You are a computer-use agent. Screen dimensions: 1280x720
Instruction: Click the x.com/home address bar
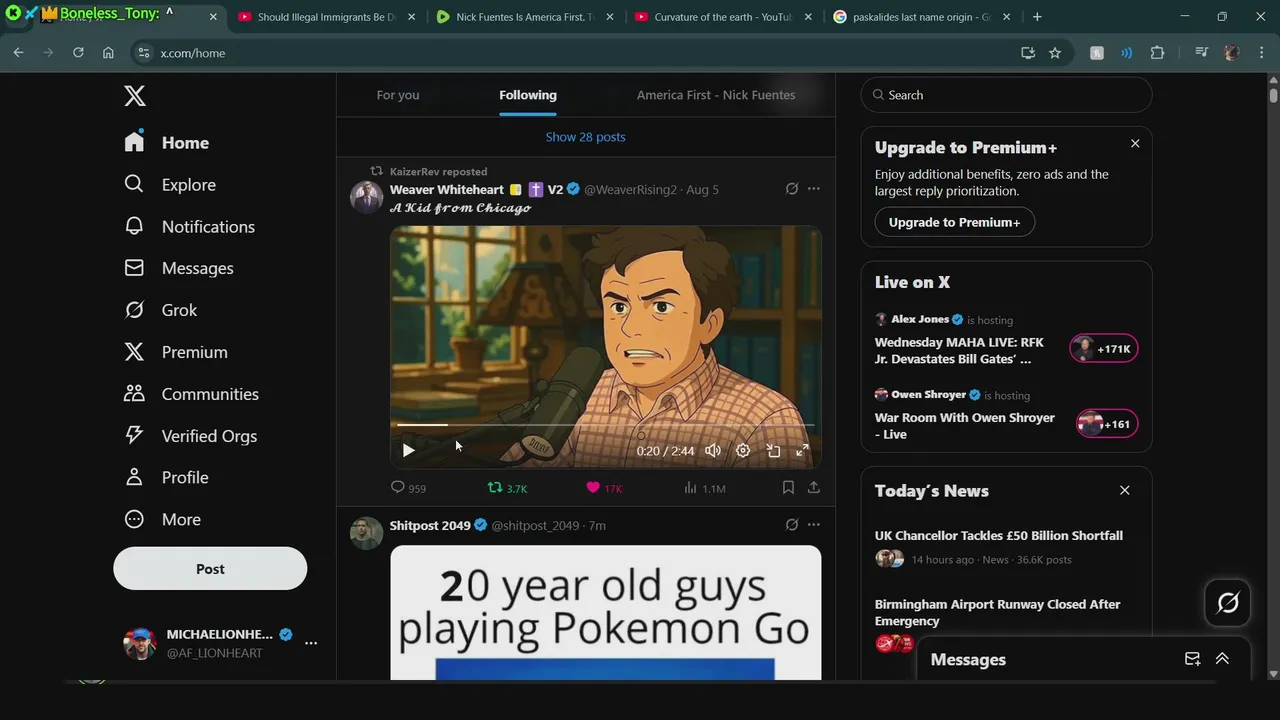(580, 53)
